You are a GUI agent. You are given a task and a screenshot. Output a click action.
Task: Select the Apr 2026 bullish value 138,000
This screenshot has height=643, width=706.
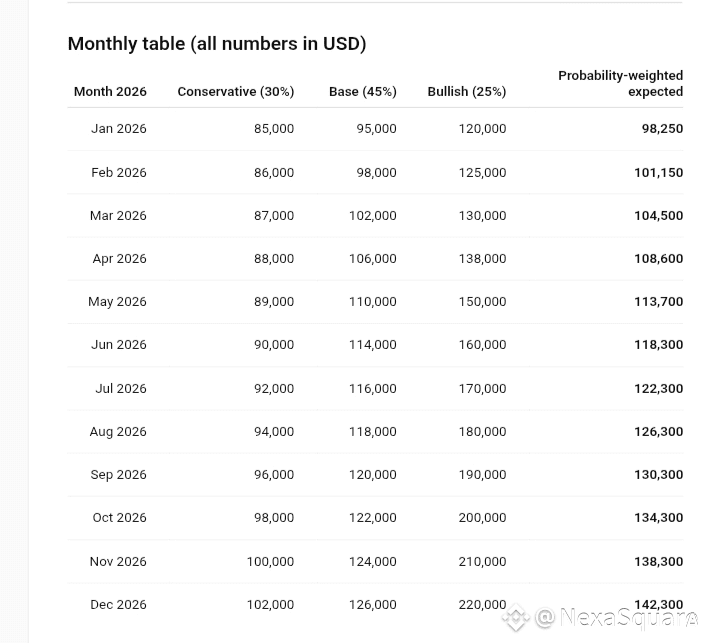coord(482,258)
